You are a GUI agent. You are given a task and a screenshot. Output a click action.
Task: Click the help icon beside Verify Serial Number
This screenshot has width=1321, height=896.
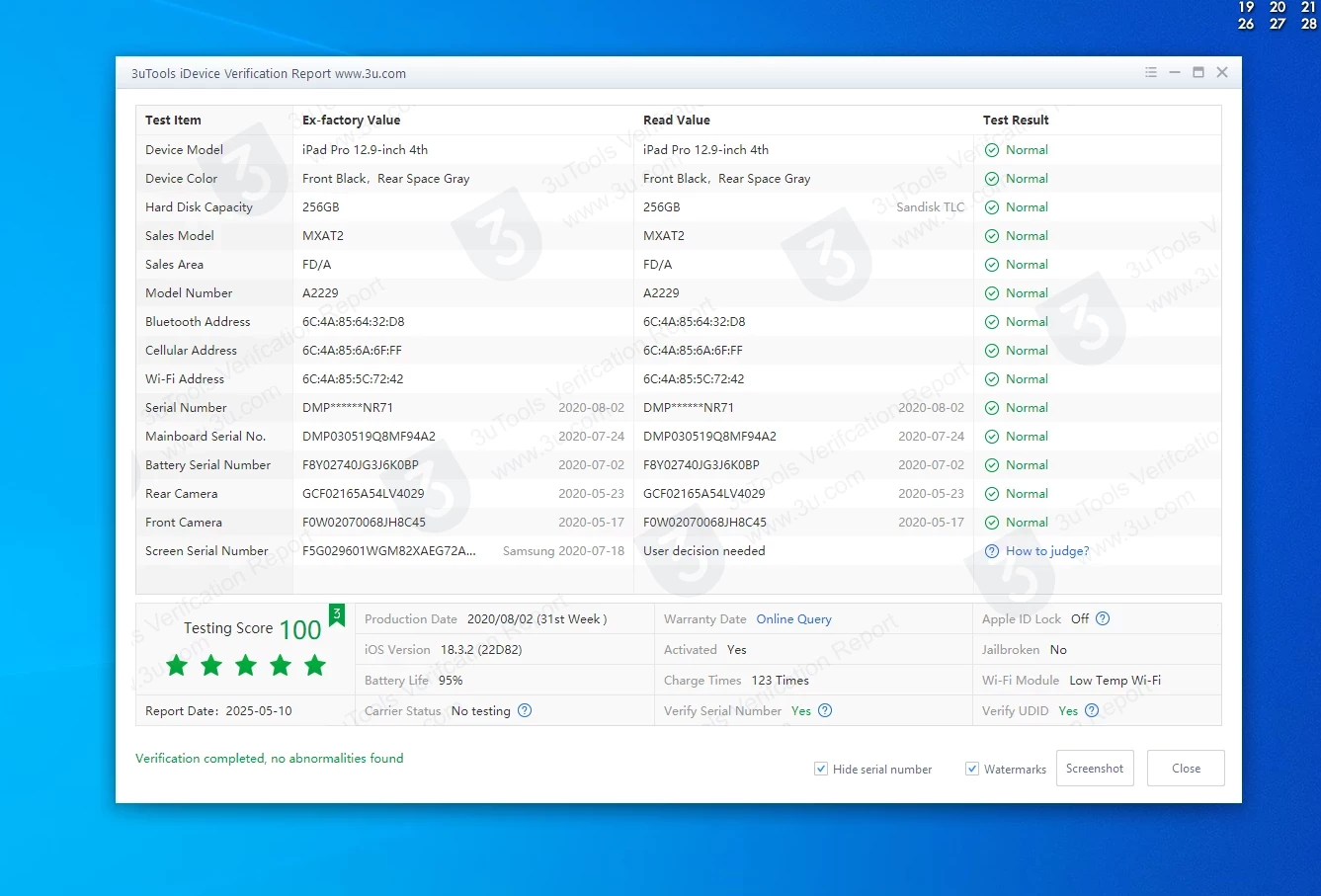(825, 711)
